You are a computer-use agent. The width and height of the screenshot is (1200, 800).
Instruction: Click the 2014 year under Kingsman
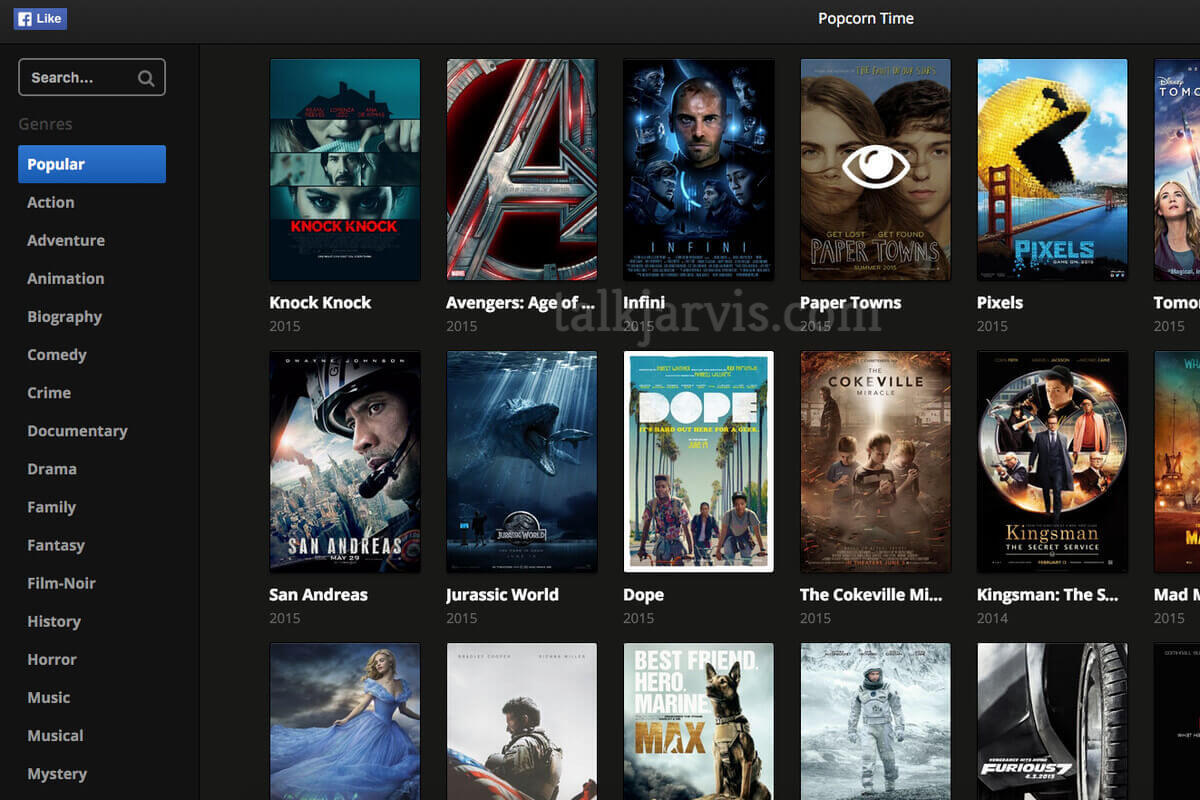[x=993, y=618]
